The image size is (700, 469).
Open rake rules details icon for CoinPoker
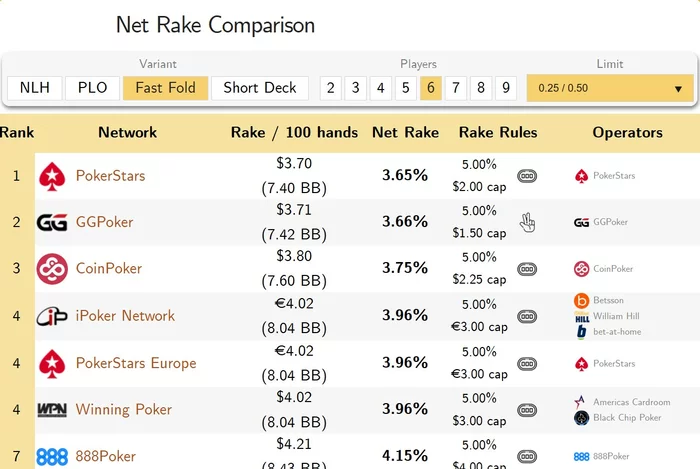point(527,268)
